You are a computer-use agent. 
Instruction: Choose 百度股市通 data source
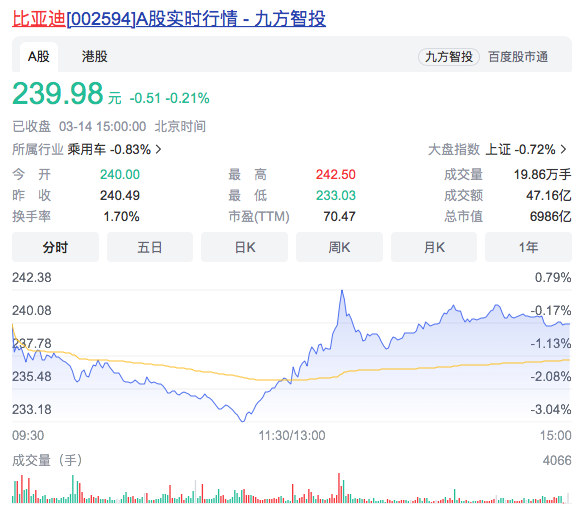coord(518,57)
